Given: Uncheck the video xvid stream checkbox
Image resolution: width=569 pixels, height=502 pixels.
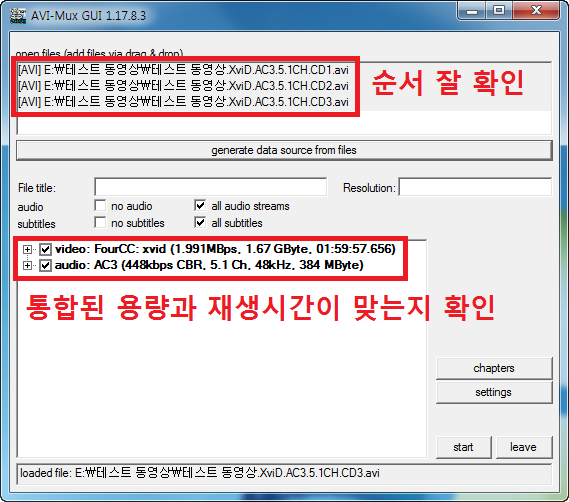Looking at the screenshot, I should (x=45, y=249).
